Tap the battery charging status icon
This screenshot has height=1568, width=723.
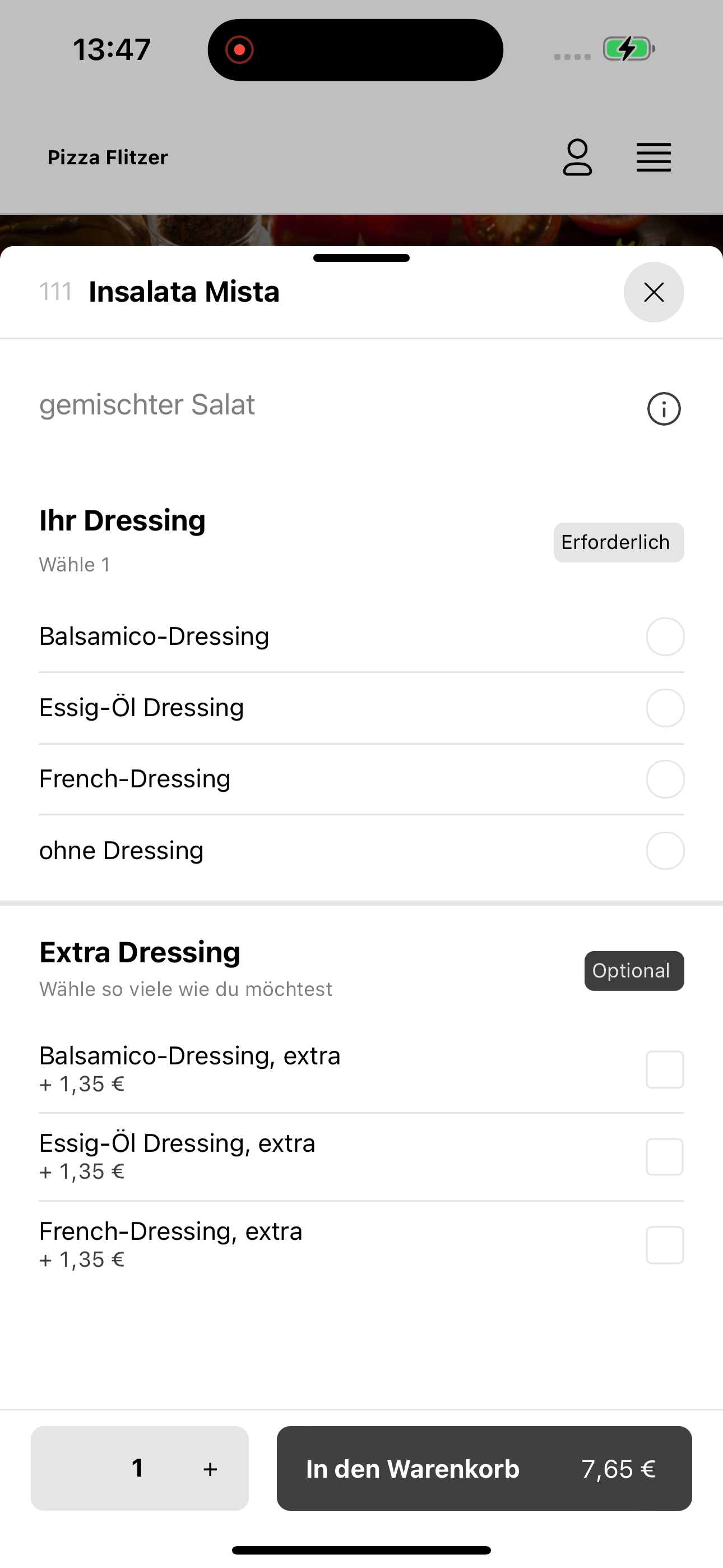tap(629, 49)
